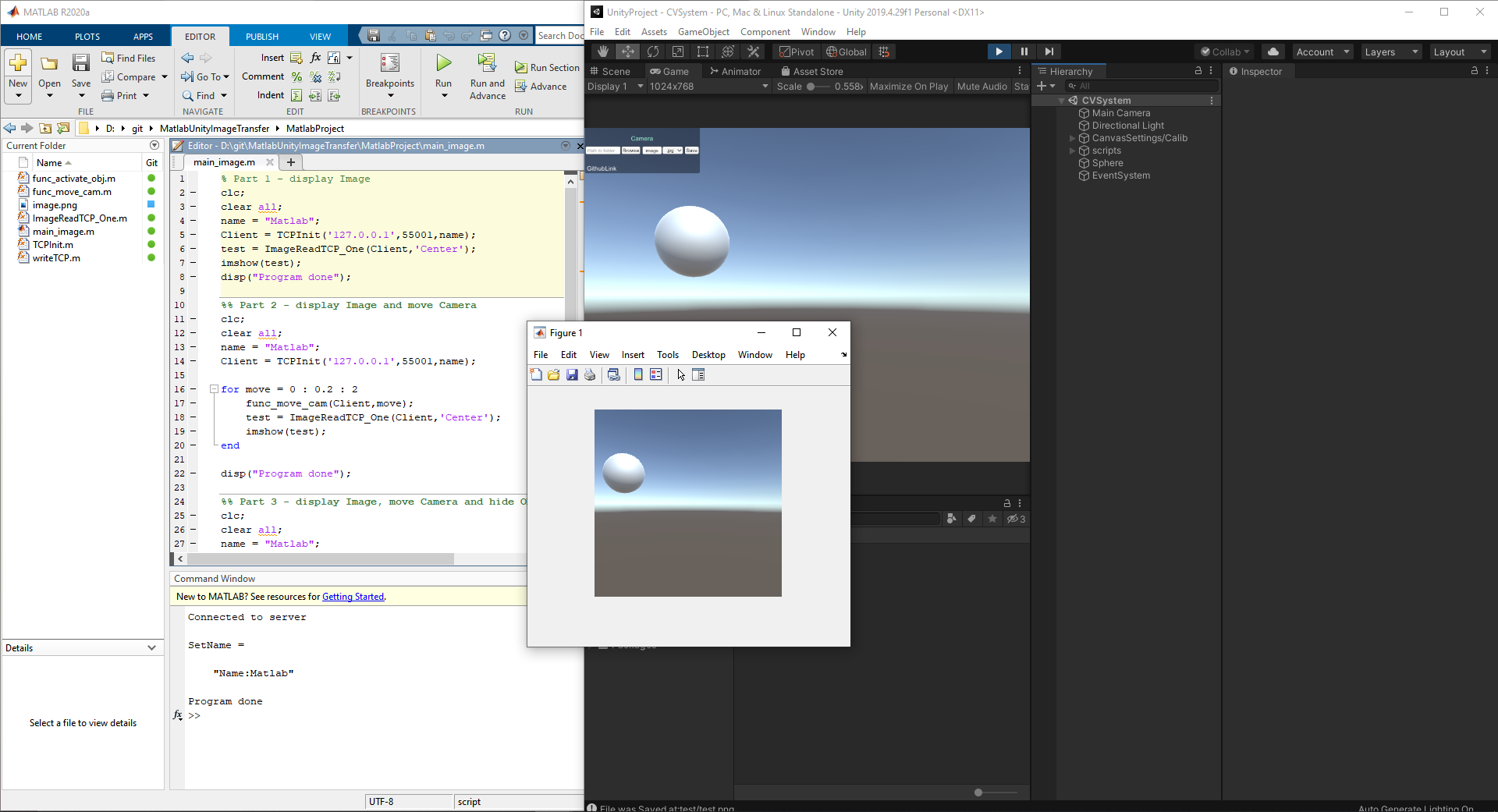Select the Hand tool in Unity toolbar

coord(602,51)
